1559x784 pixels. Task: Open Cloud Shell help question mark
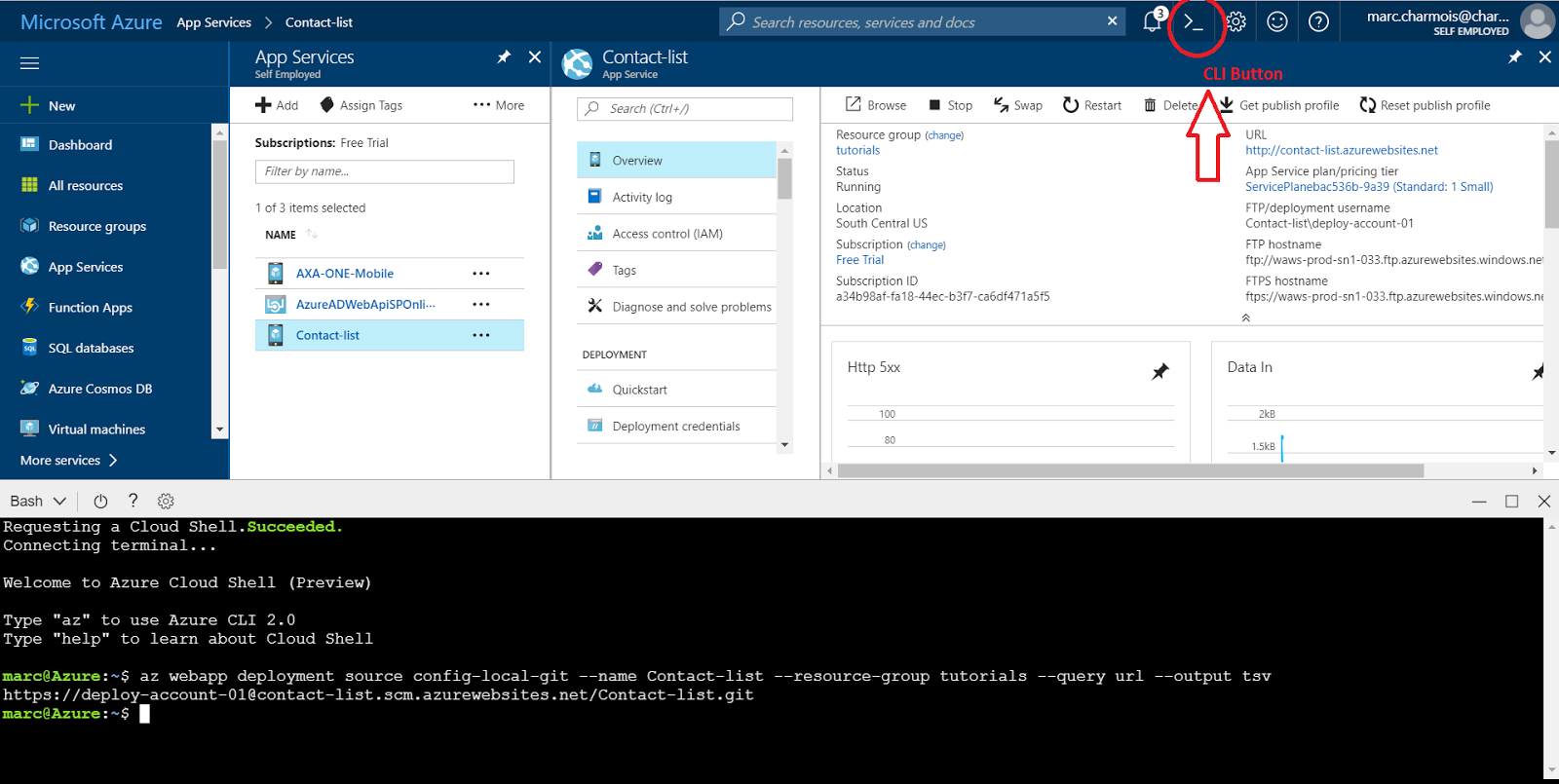133,501
